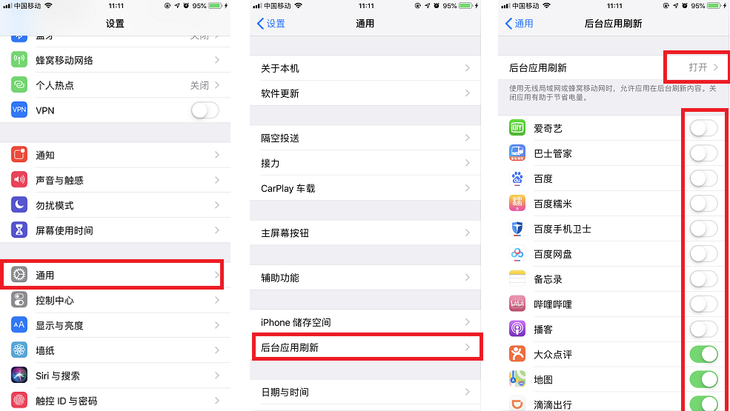Tap the 个人热点 hotspot icon

click(19, 85)
